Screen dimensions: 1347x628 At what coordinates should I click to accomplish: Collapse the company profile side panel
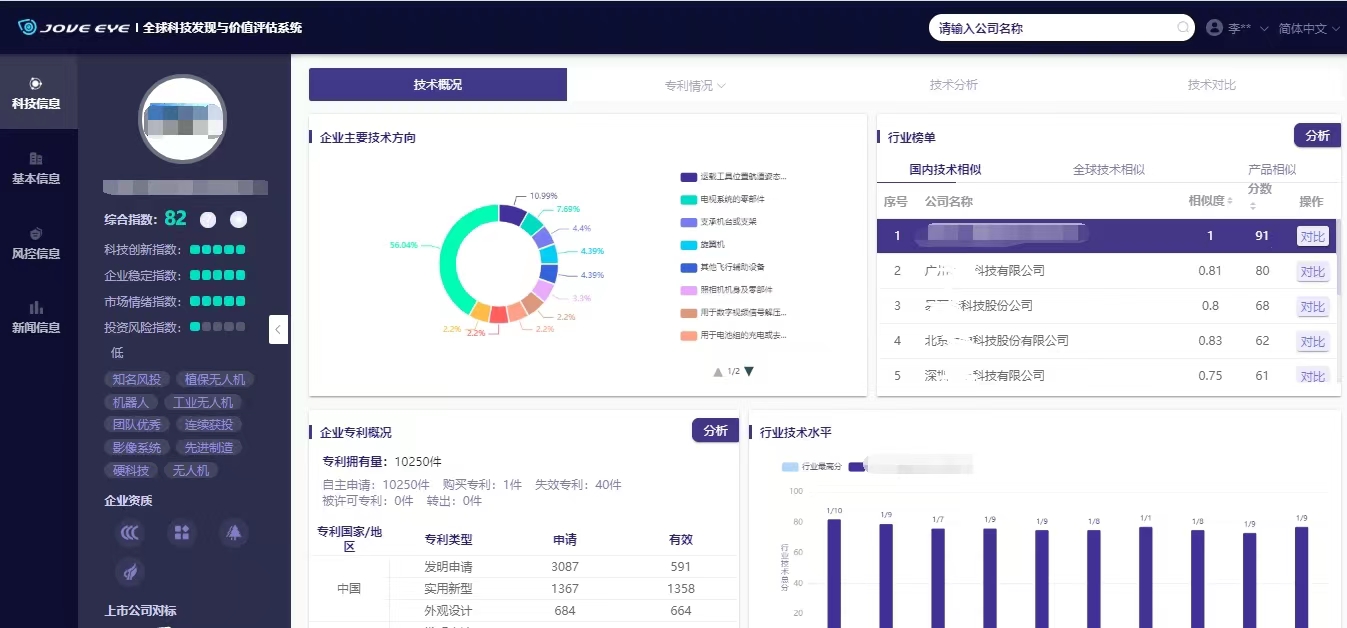[279, 329]
